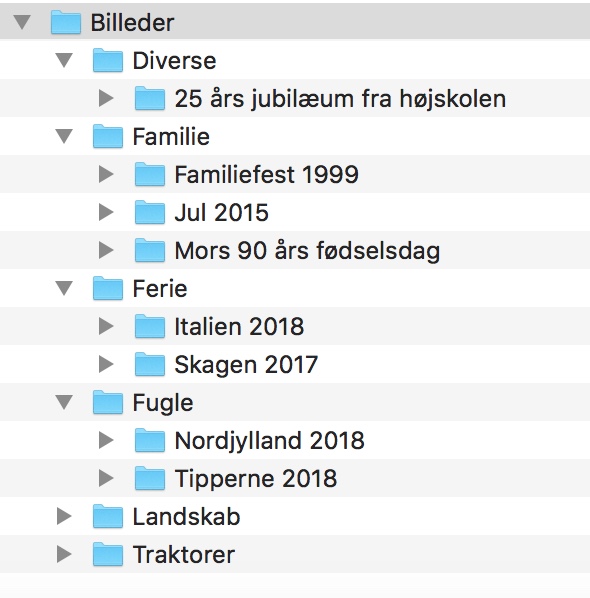Screen dimensions: 590x598
Task: Expand the Nordjylland 2018 folder
Action: click(106, 440)
